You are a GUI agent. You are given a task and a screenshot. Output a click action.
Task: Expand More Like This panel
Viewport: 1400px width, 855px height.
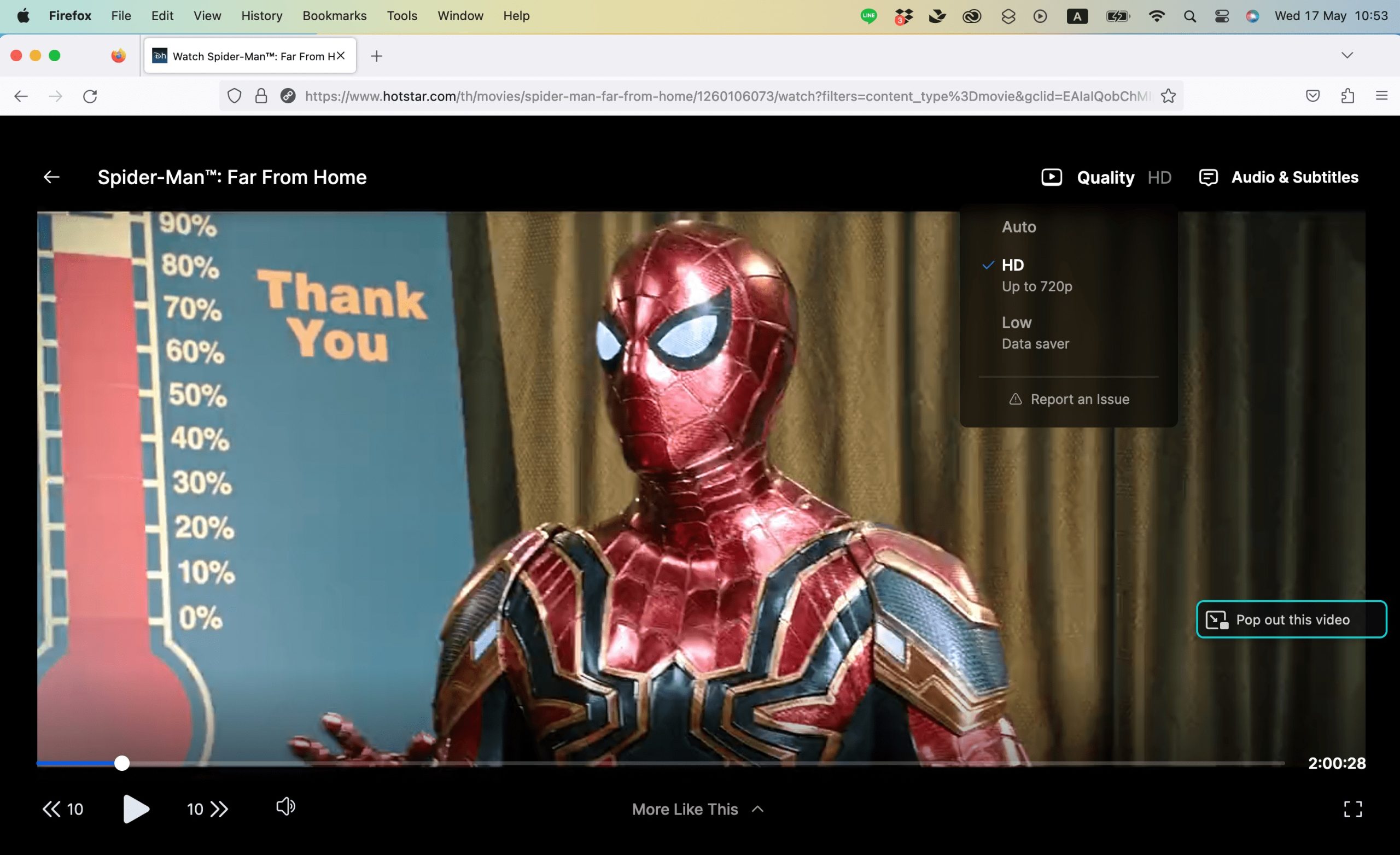(x=697, y=809)
